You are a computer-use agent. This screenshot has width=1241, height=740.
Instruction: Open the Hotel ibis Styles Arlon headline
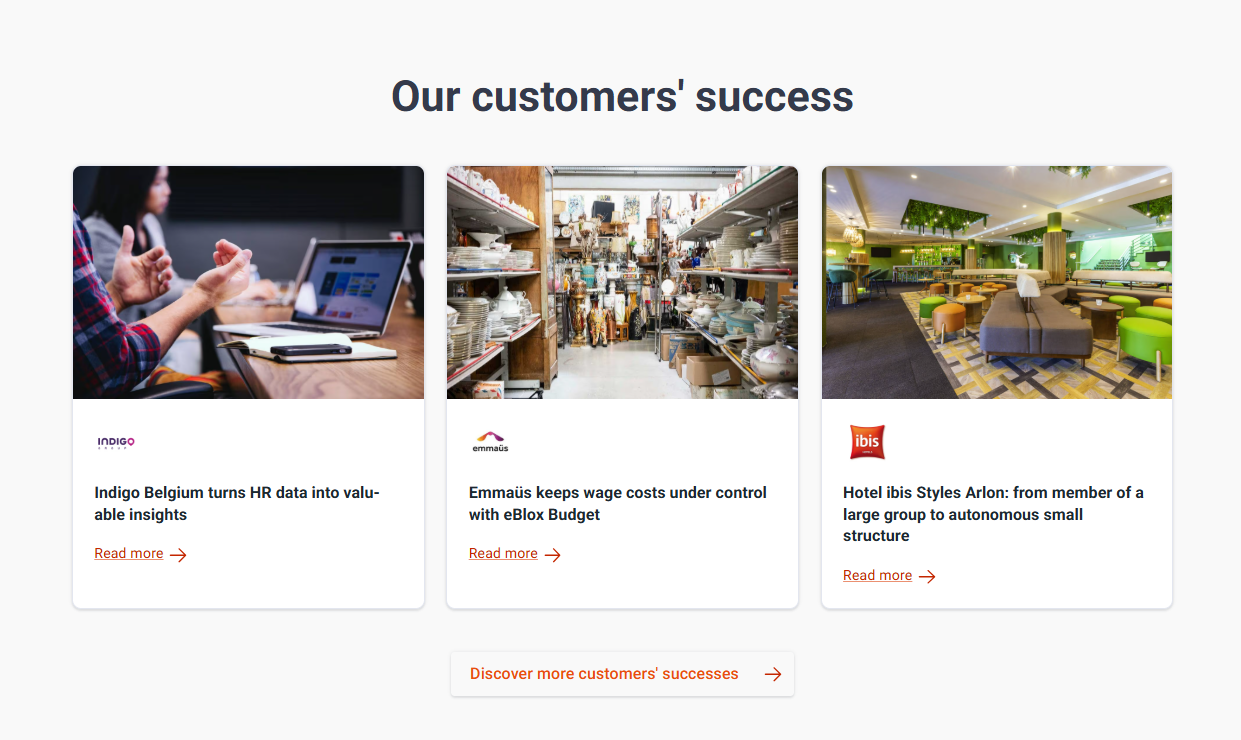coord(993,514)
